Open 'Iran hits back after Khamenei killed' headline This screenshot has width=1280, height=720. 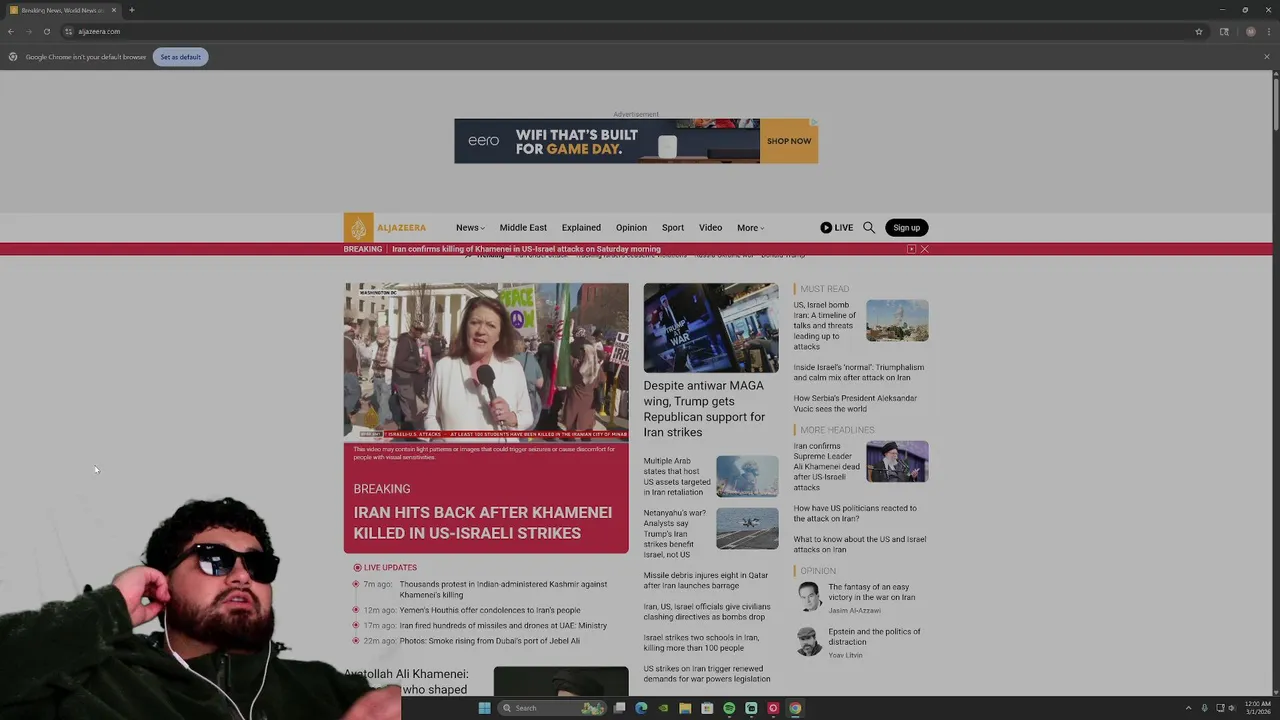coord(483,523)
